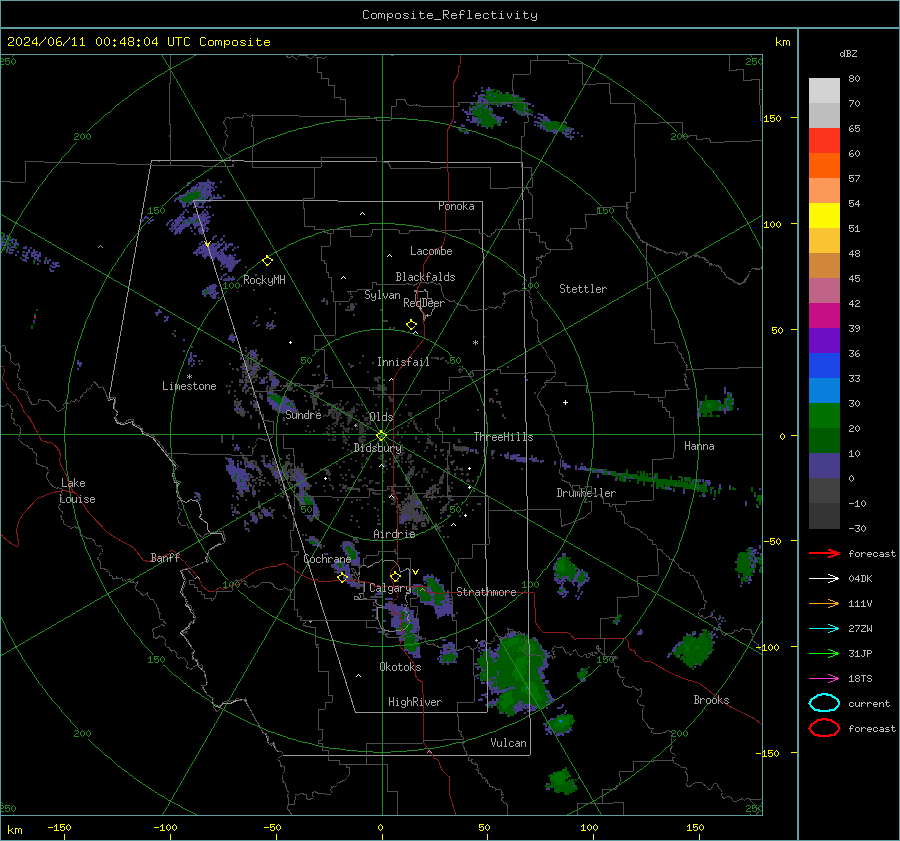Image resolution: width=900 pixels, height=841 pixels.
Task: Select the orange 57-60 dBZ color swatch
Action: coord(824,166)
